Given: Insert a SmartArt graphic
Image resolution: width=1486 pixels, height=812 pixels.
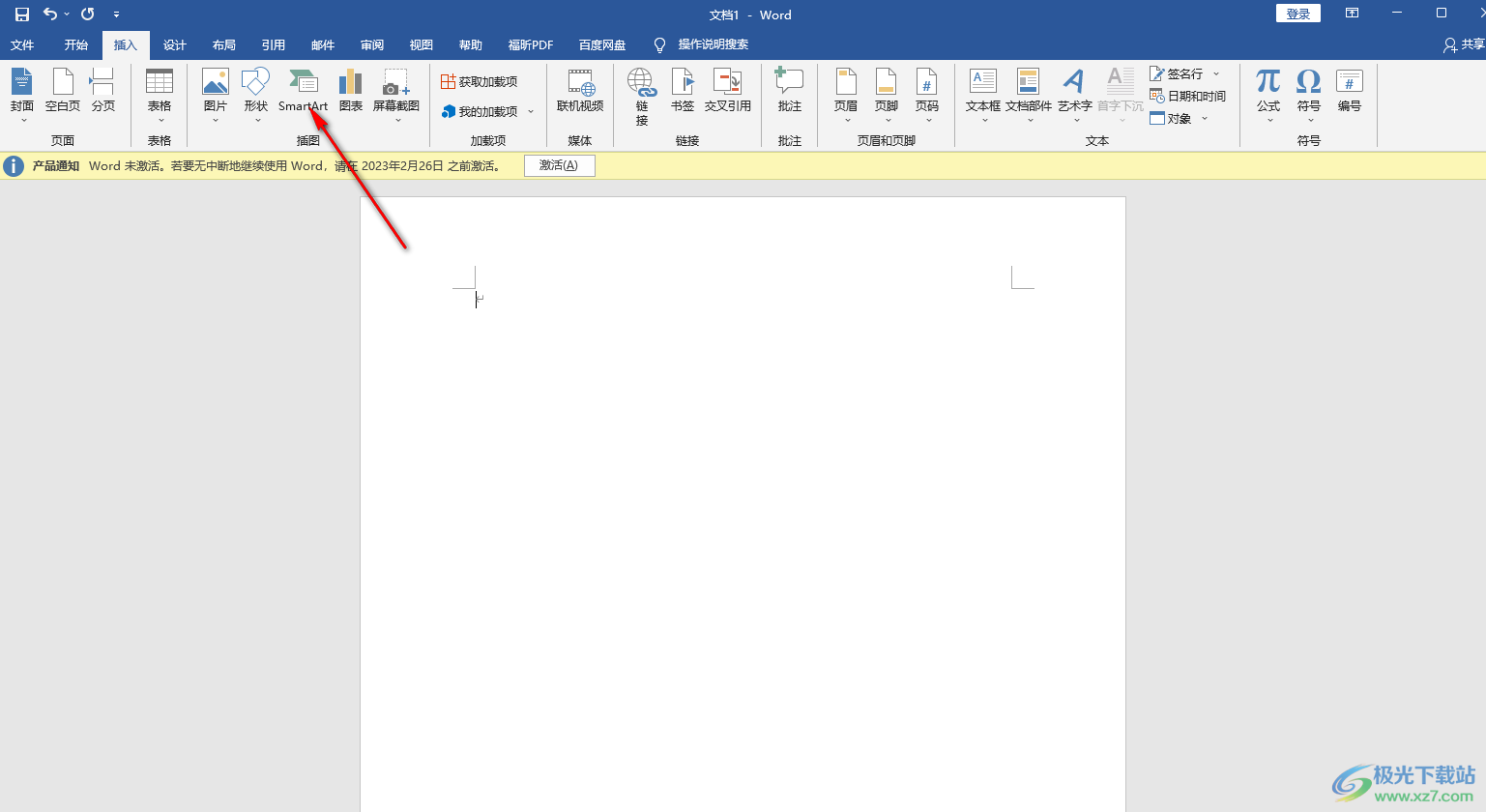Looking at the screenshot, I should (x=304, y=91).
